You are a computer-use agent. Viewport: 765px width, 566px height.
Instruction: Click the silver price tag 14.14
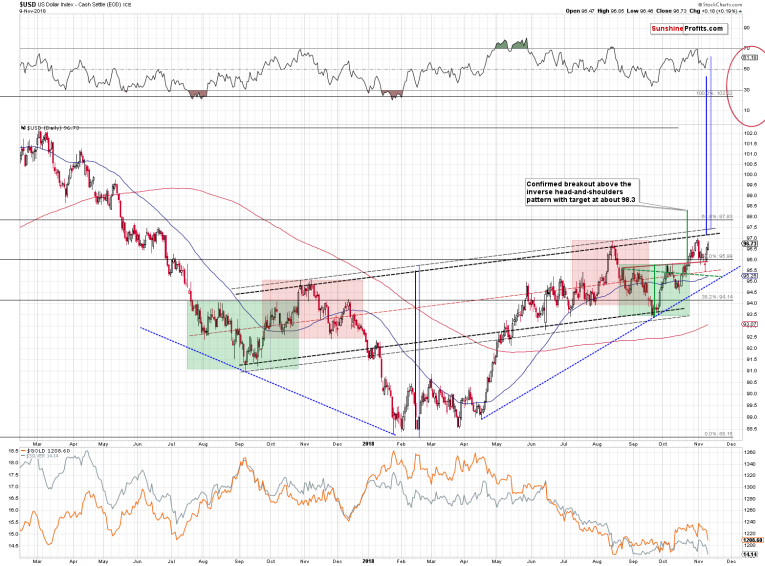750,554
